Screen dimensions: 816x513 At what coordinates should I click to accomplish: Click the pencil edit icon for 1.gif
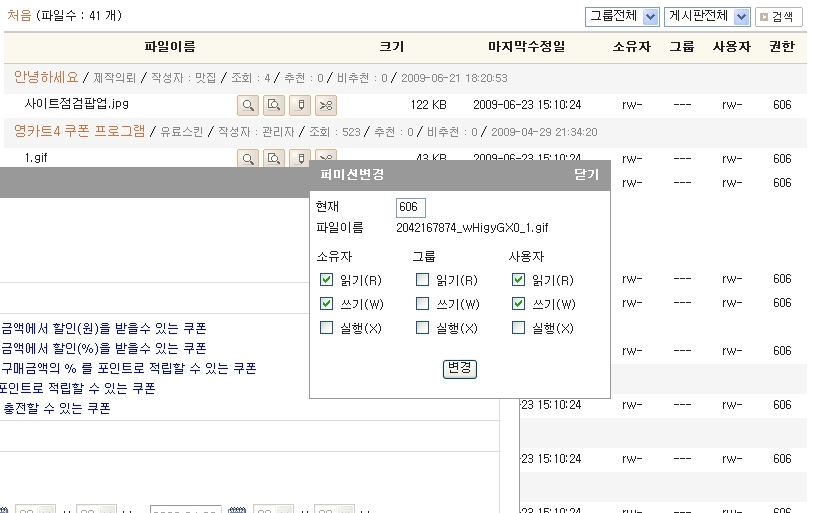(300, 158)
